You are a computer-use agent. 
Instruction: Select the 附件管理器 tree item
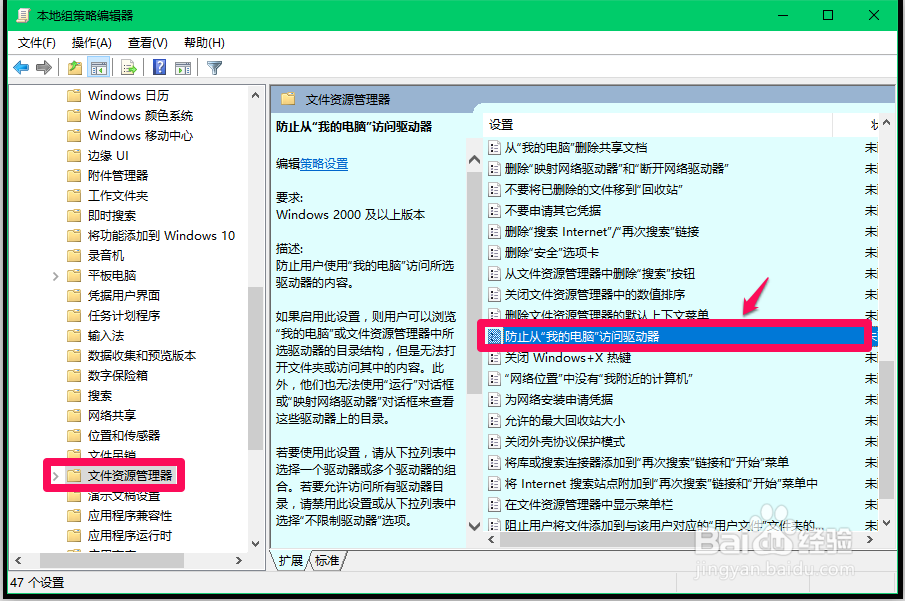pyautogui.click(x=118, y=176)
